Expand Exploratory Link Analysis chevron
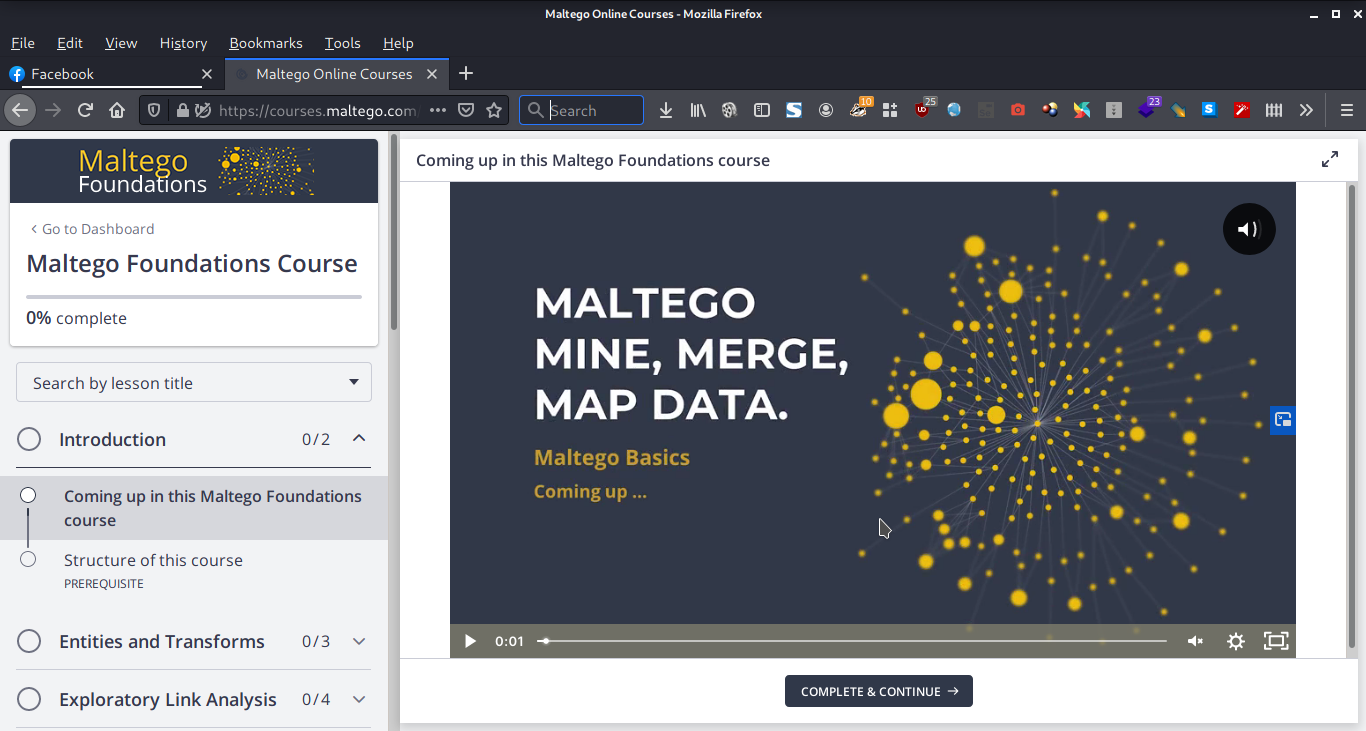 [x=359, y=699]
